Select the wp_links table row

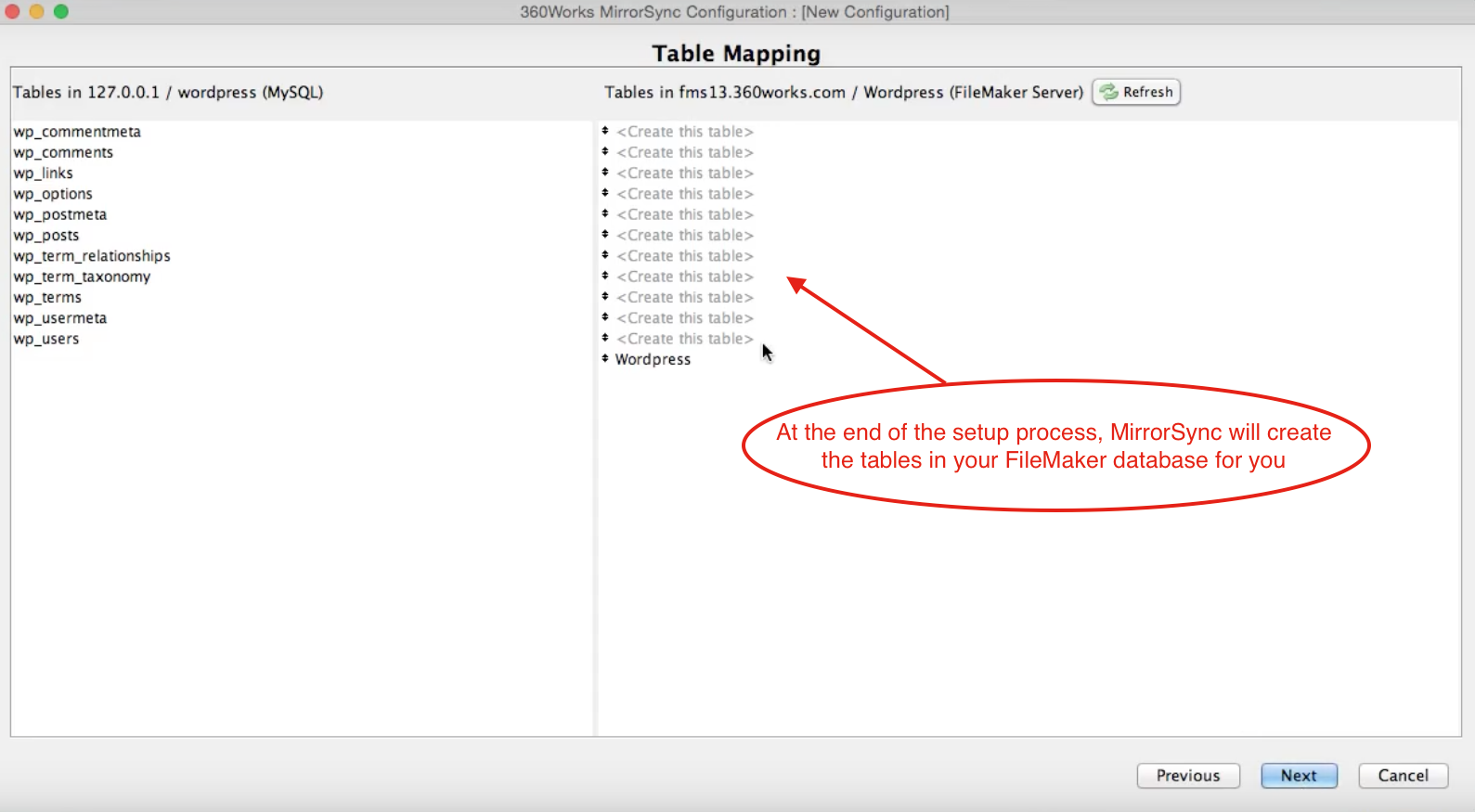point(302,174)
